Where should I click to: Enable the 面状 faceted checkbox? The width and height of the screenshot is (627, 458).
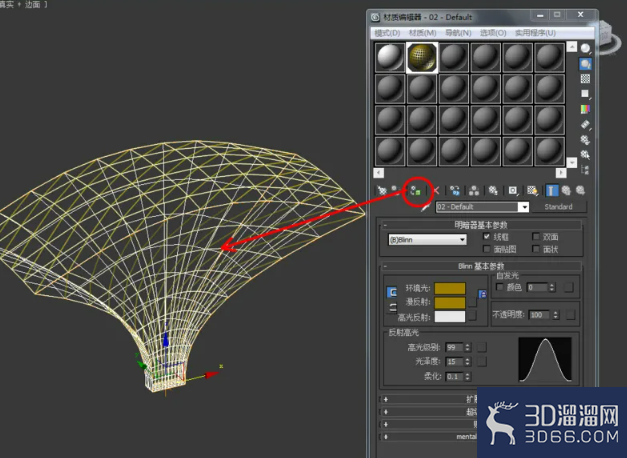(x=536, y=249)
